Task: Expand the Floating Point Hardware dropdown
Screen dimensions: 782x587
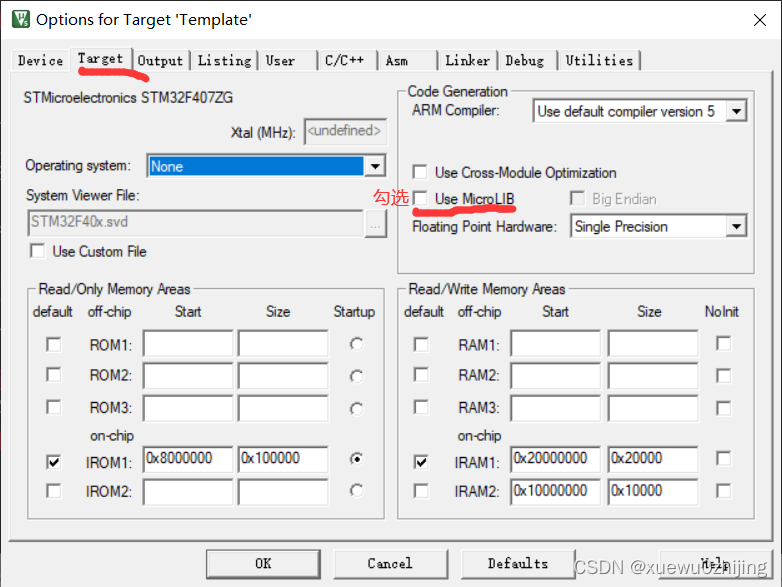Action: click(x=736, y=227)
